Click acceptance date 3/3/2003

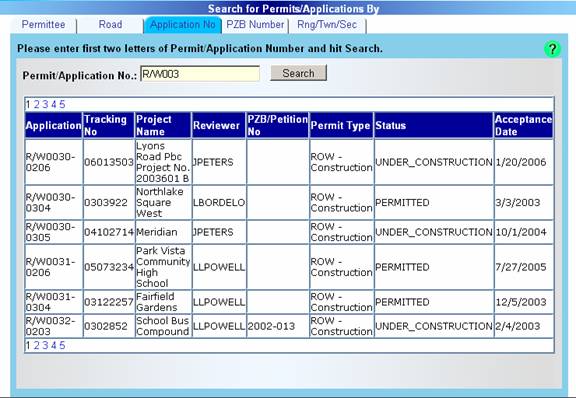pos(518,202)
